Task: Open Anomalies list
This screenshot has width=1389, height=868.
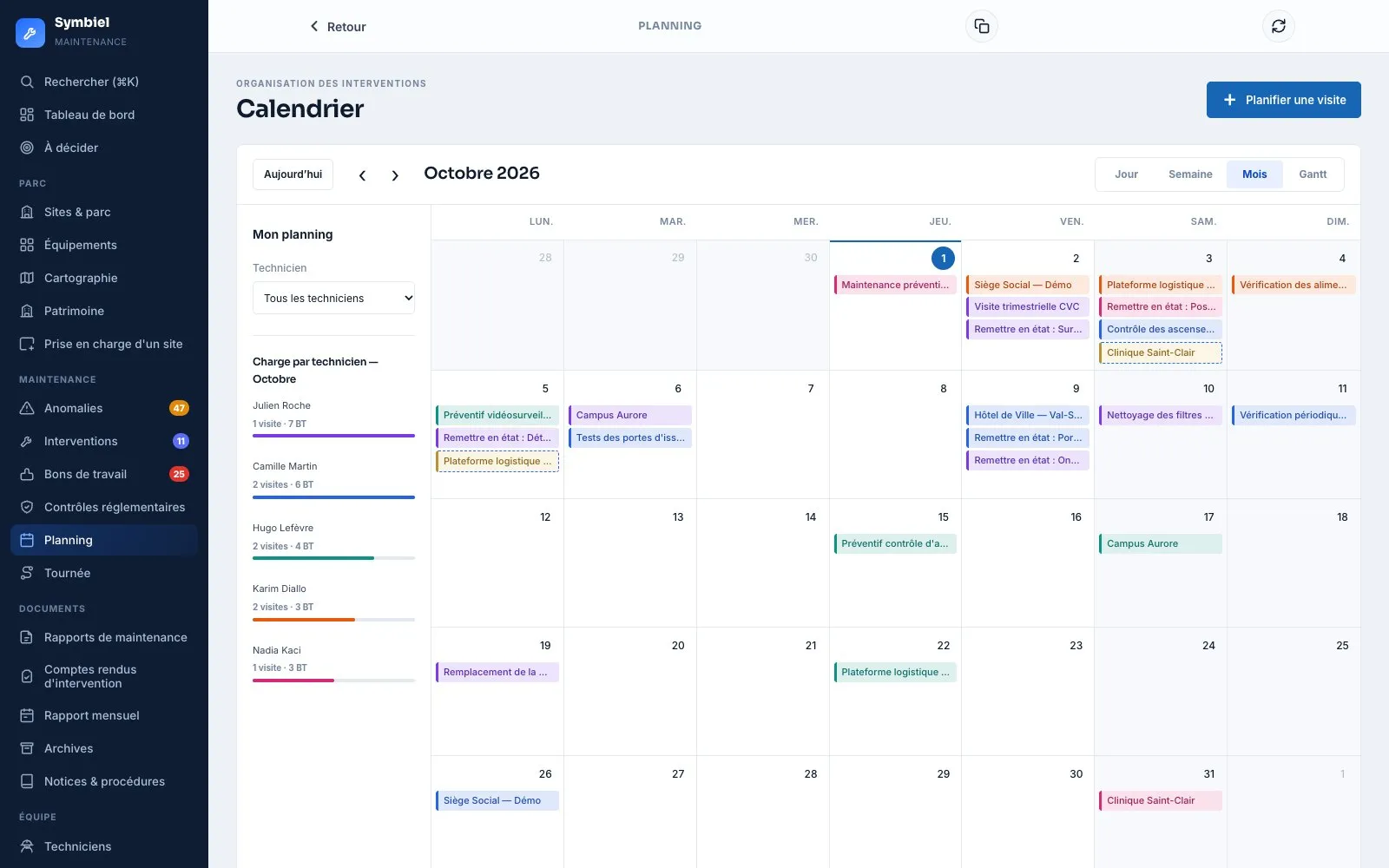Action: tap(104, 408)
